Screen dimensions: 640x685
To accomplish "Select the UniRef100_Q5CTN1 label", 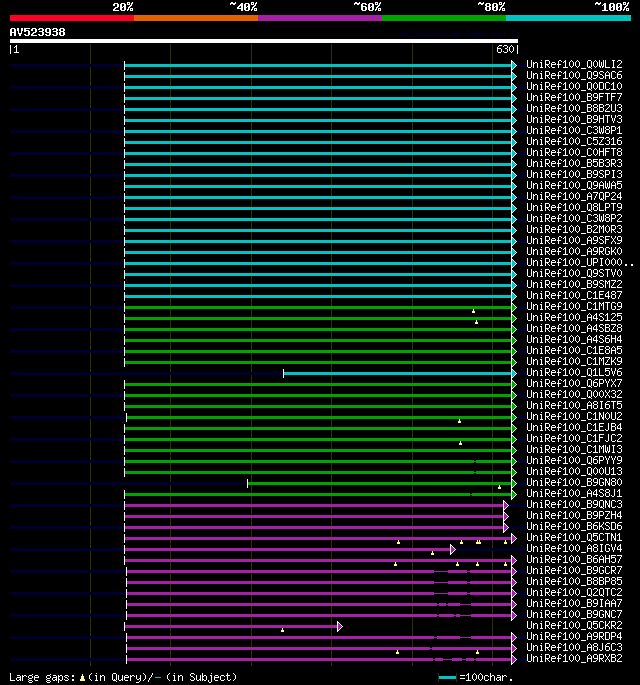I will click(574, 538).
